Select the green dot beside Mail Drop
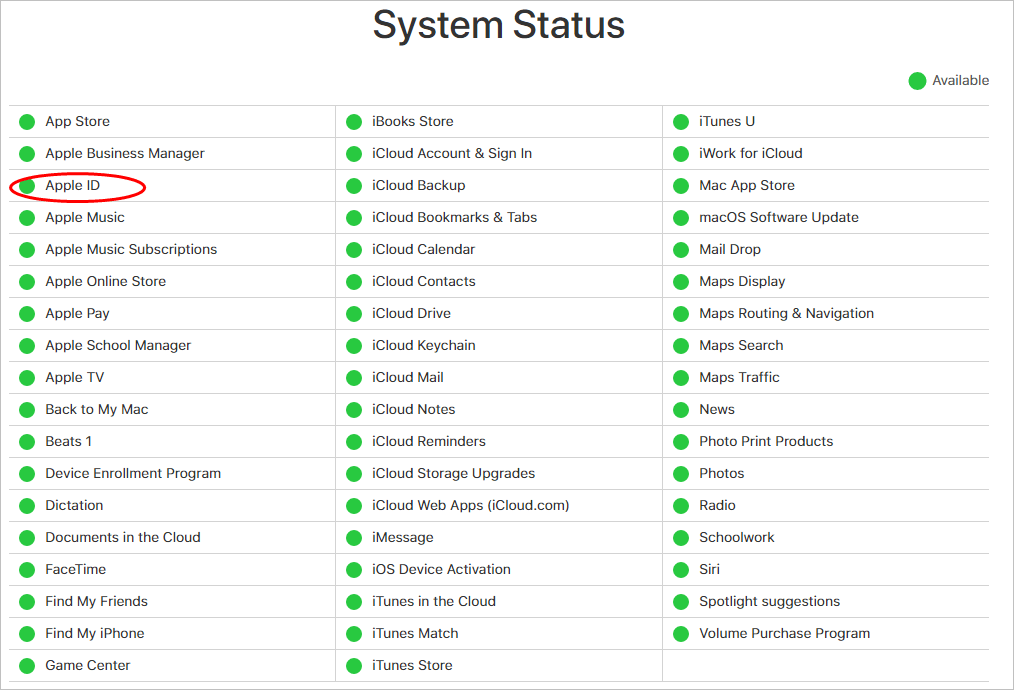1014x690 pixels. pyautogui.click(x=681, y=250)
